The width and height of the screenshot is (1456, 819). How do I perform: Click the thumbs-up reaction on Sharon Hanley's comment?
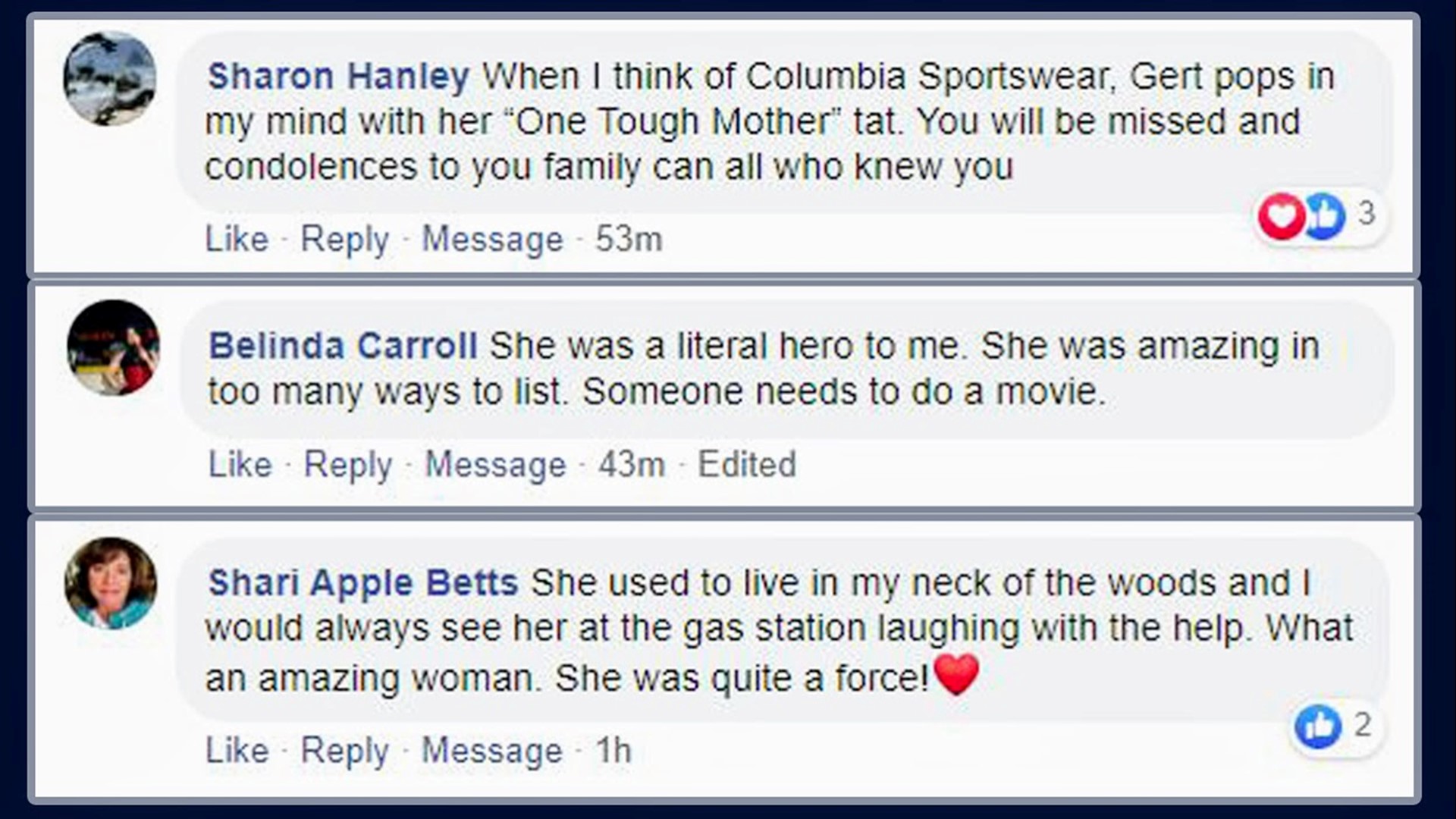coord(1323,215)
